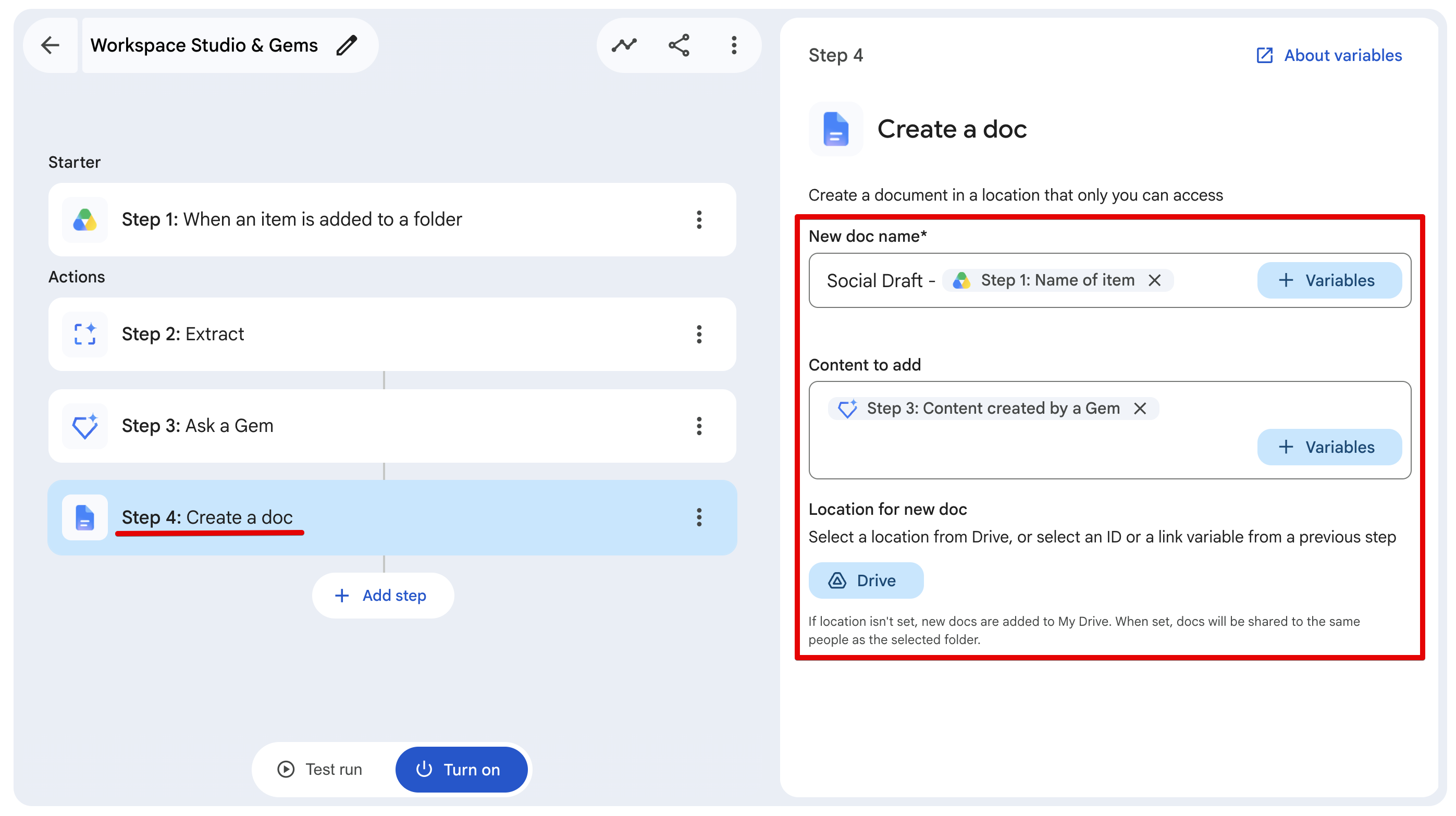Open Step 4 Create a doc options
This screenshot has height=816, width=1456.
[x=699, y=517]
